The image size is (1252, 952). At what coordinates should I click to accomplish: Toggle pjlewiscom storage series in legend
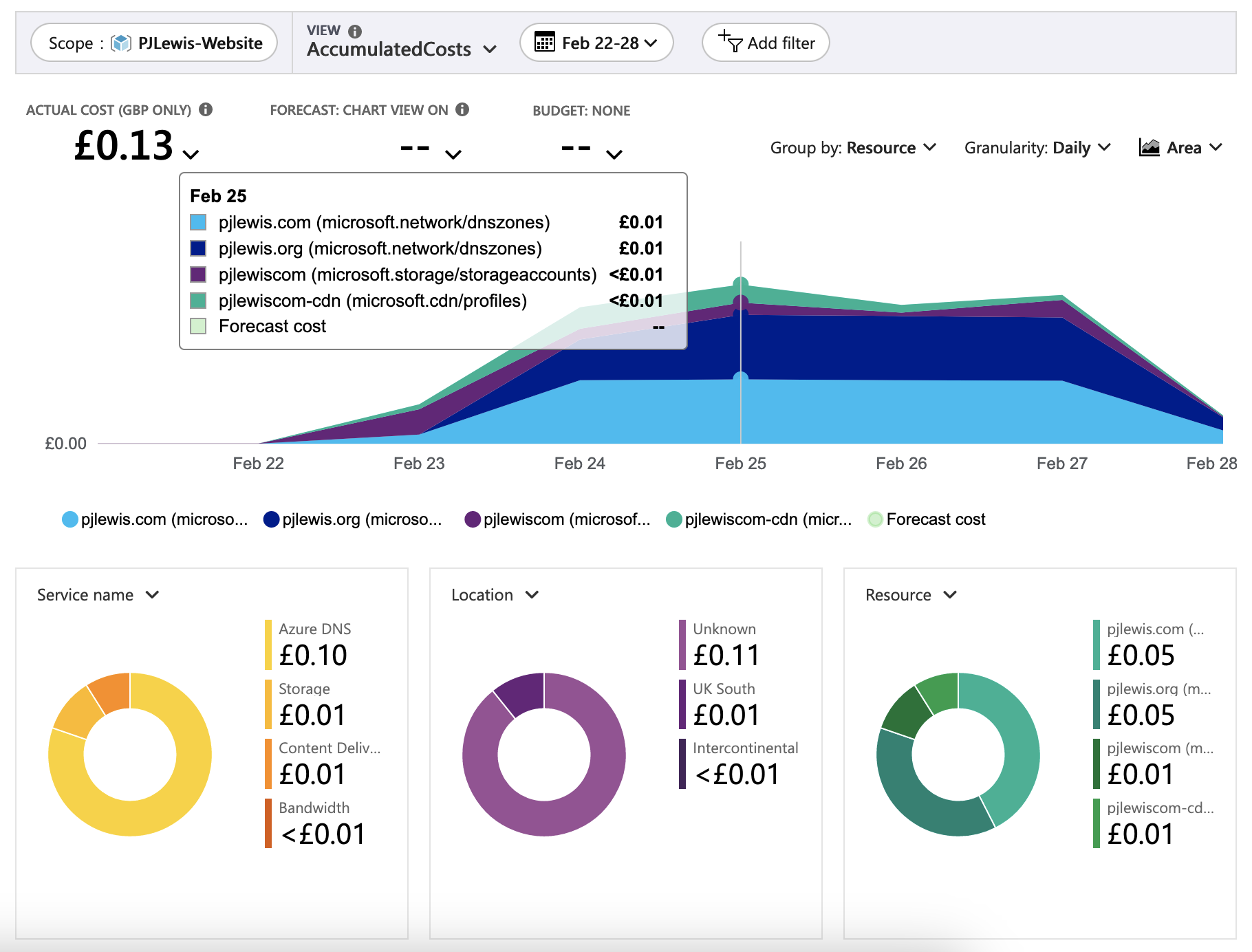click(x=557, y=519)
